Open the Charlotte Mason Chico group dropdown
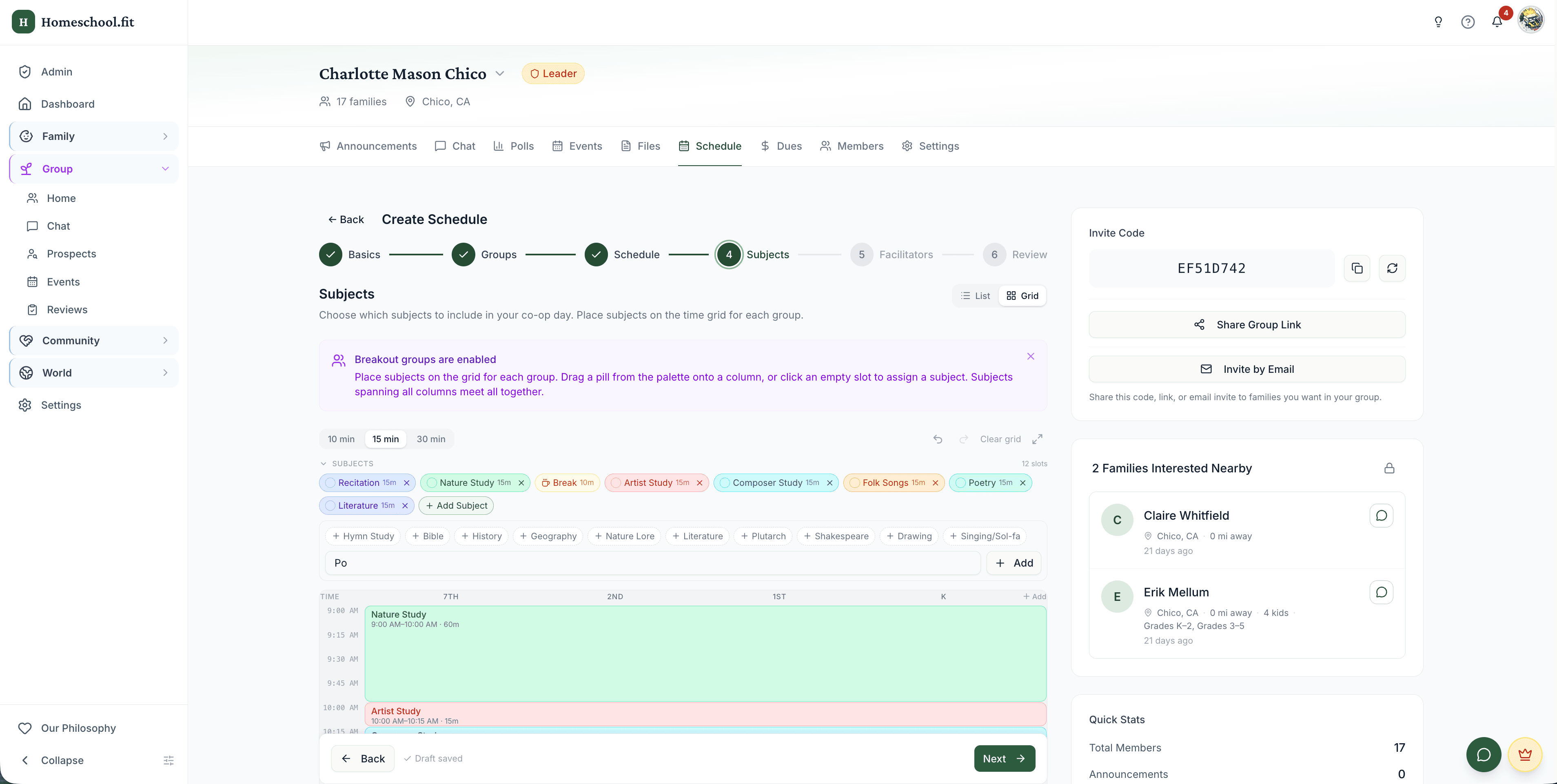Viewport: 1557px width, 784px height. (500, 74)
